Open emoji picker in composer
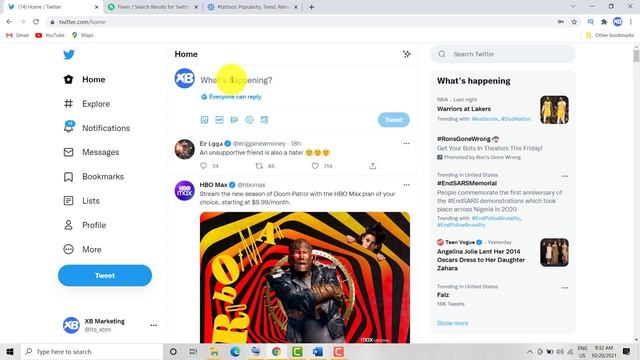Image resolution: width=640 pixels, height=360 pixels. coord(249,120)
